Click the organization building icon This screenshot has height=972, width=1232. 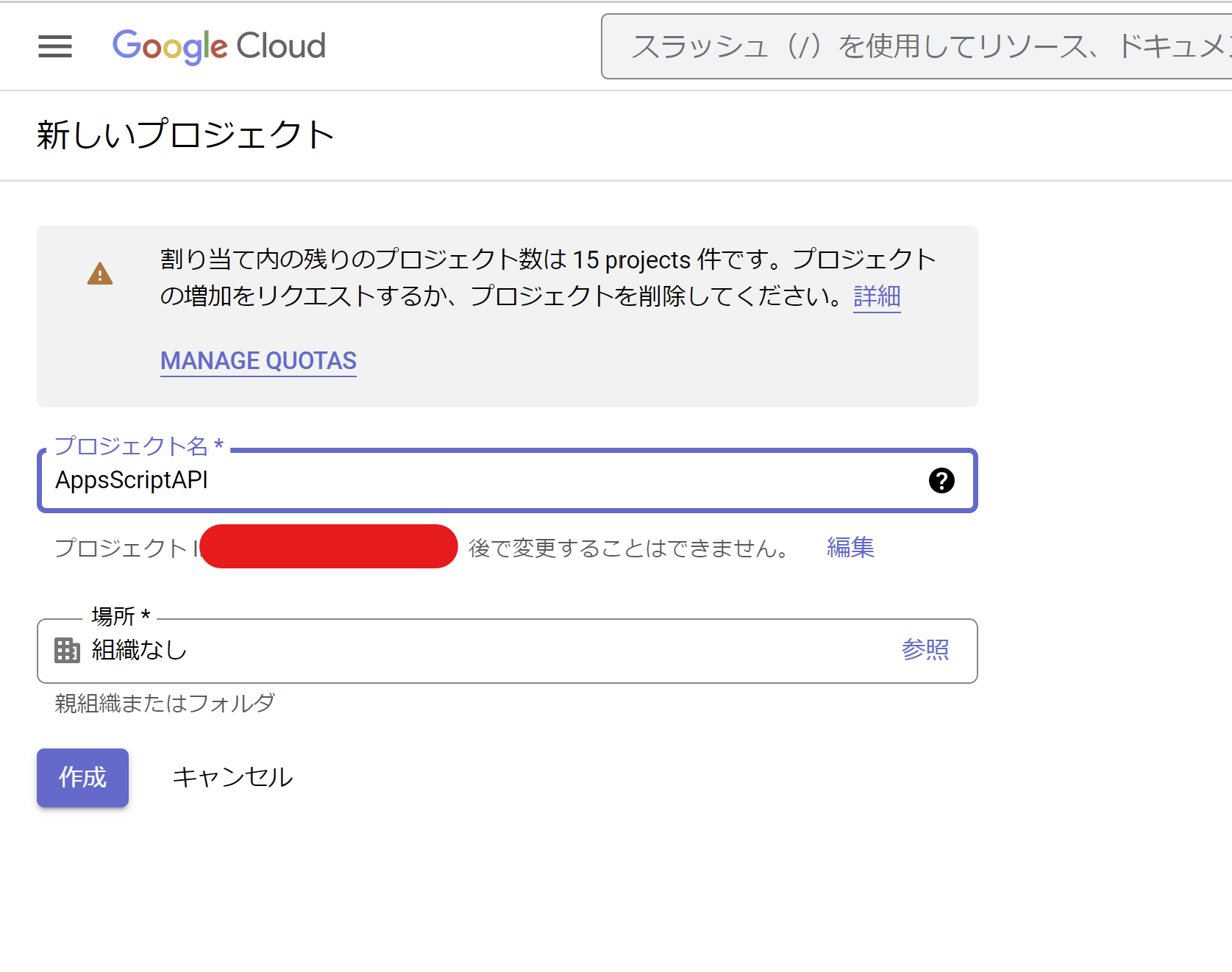click(66, 651)
